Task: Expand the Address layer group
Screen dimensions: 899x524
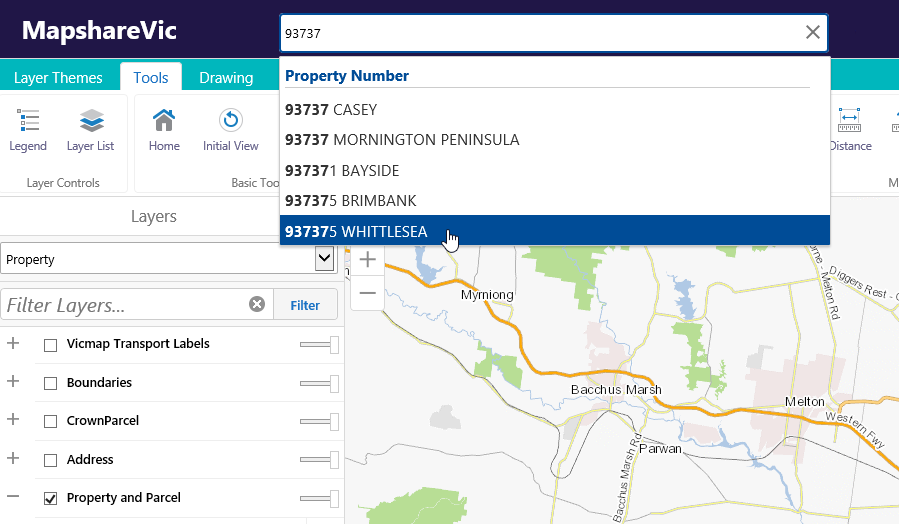Action: pyautogui.click(x=13, y=458)
